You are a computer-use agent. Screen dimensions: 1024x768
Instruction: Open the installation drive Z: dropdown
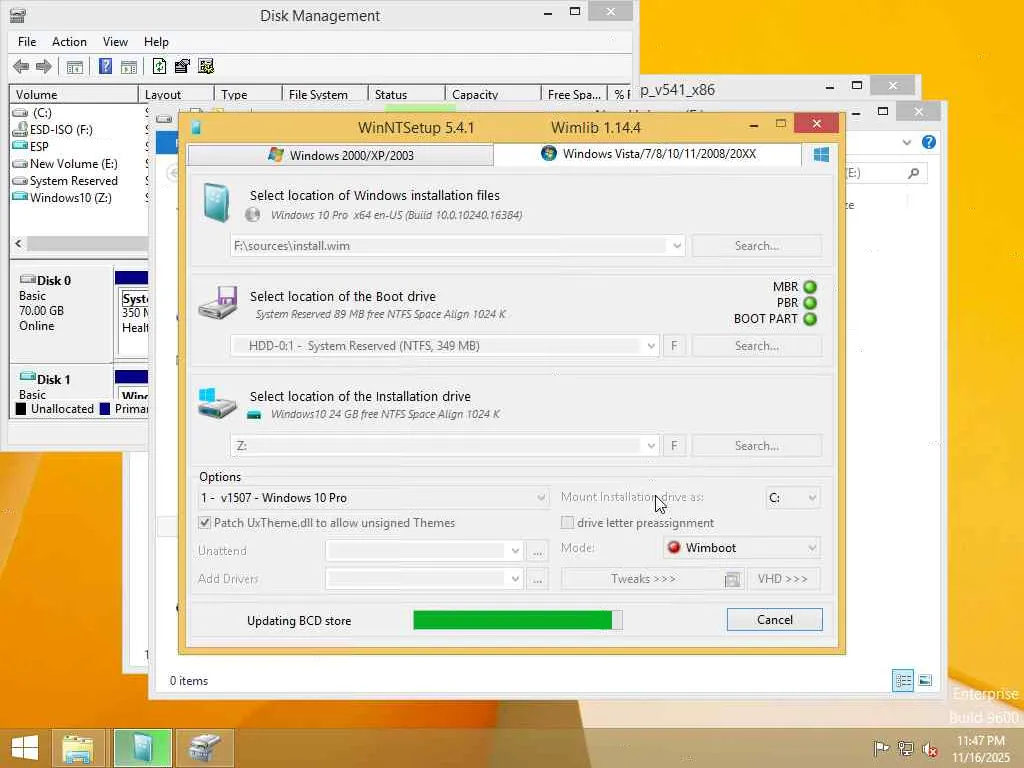coord(650,446)
